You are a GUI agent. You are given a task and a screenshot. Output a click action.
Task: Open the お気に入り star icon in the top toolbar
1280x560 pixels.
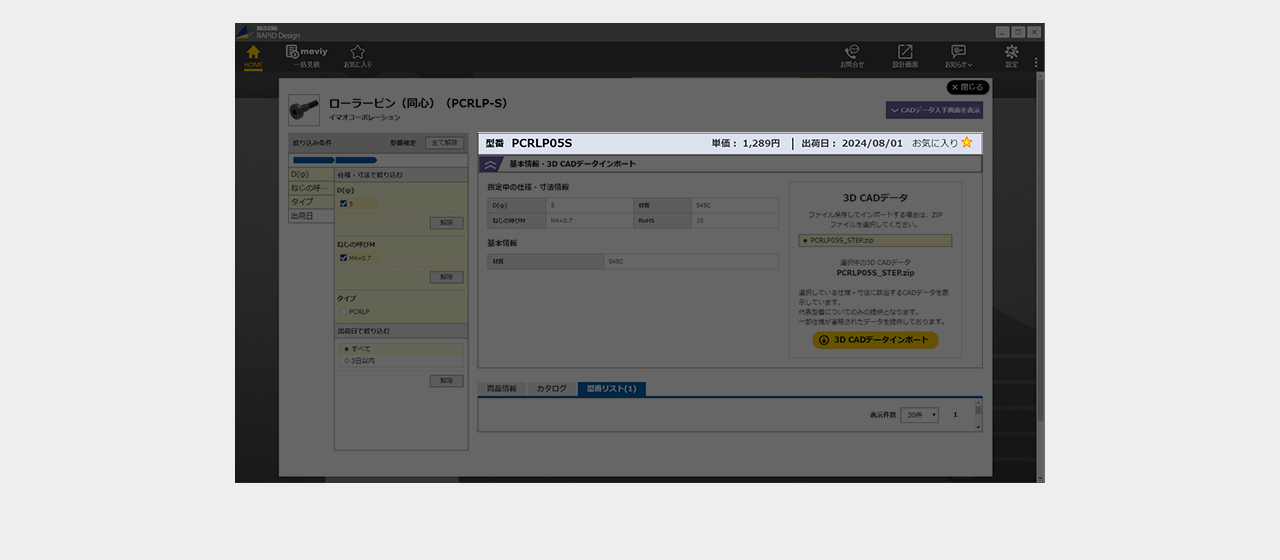[357, 56]
